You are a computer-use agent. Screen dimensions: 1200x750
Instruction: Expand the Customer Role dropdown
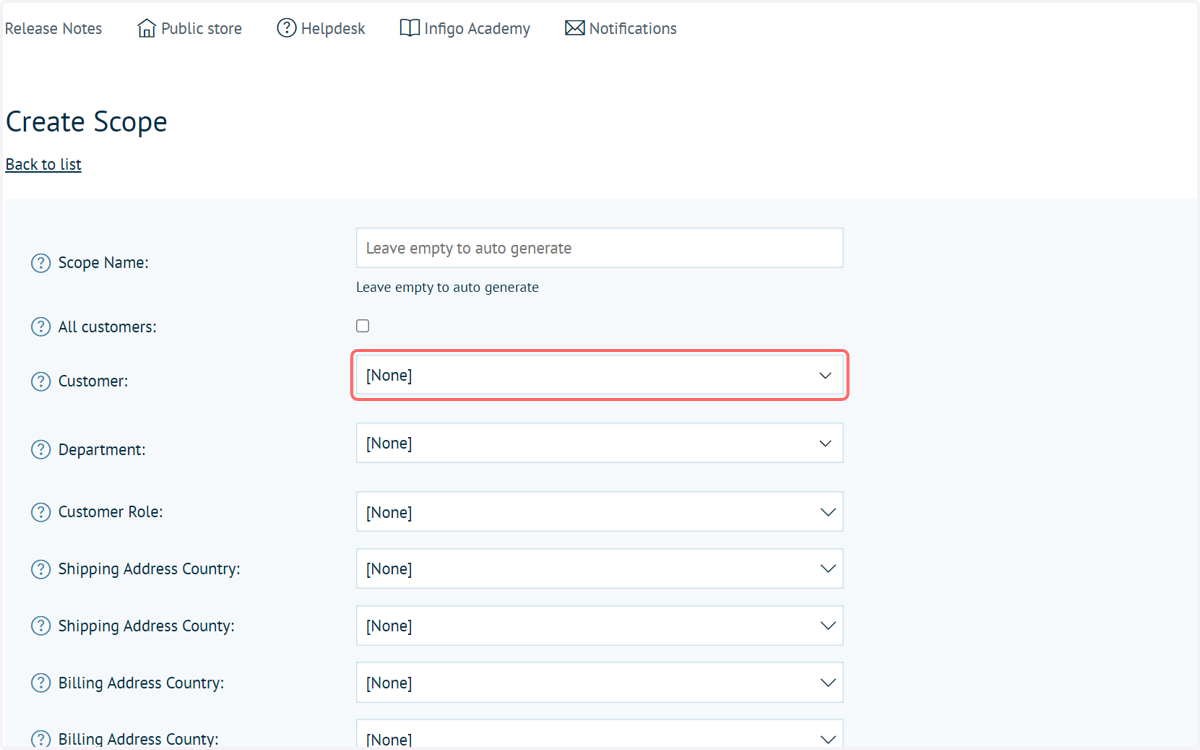600,512
